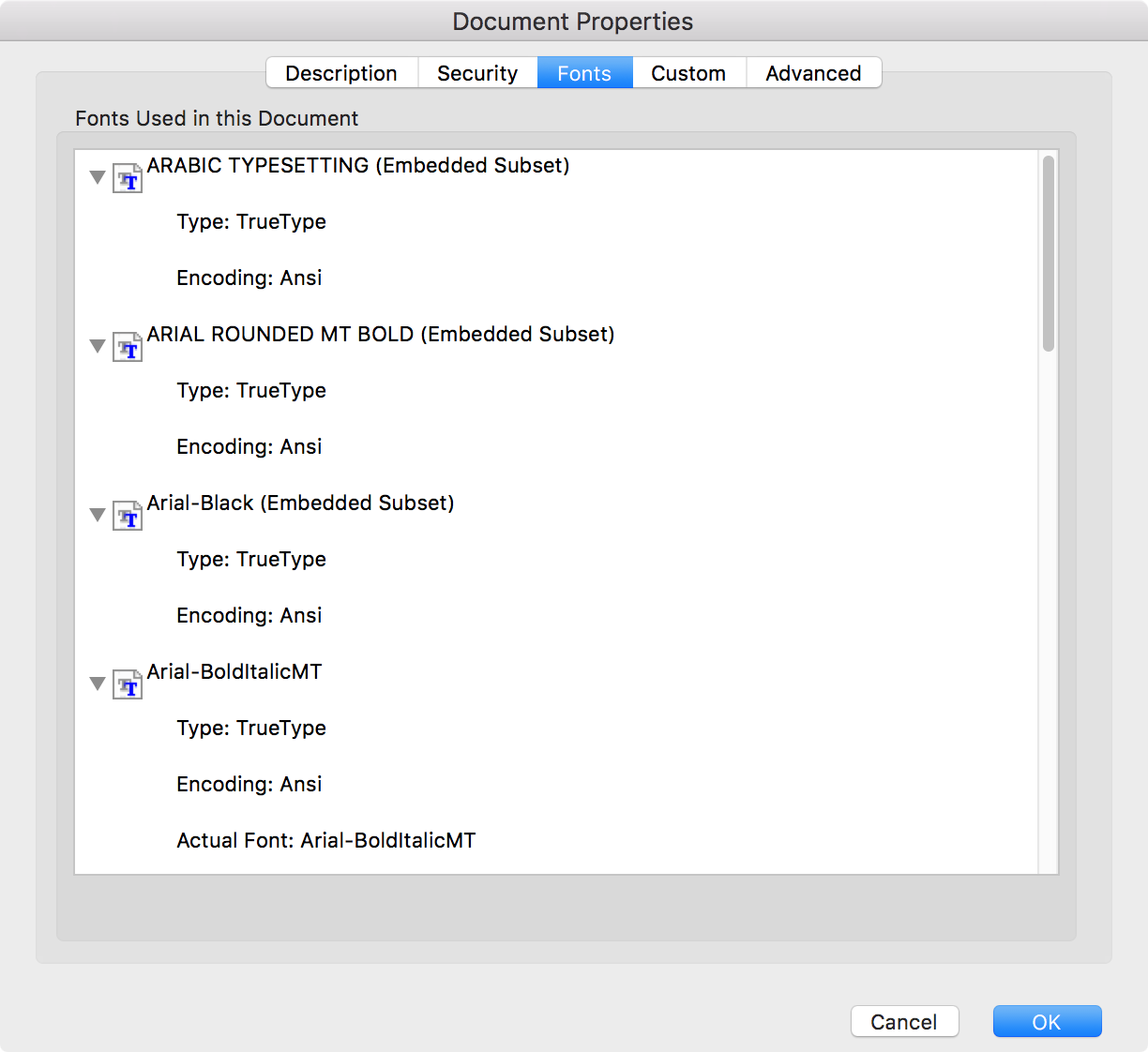Collapse the ARIAL ROUNDED MT BOLD entry
This screenshot has width=1148, height=1052.
[98, 345]
